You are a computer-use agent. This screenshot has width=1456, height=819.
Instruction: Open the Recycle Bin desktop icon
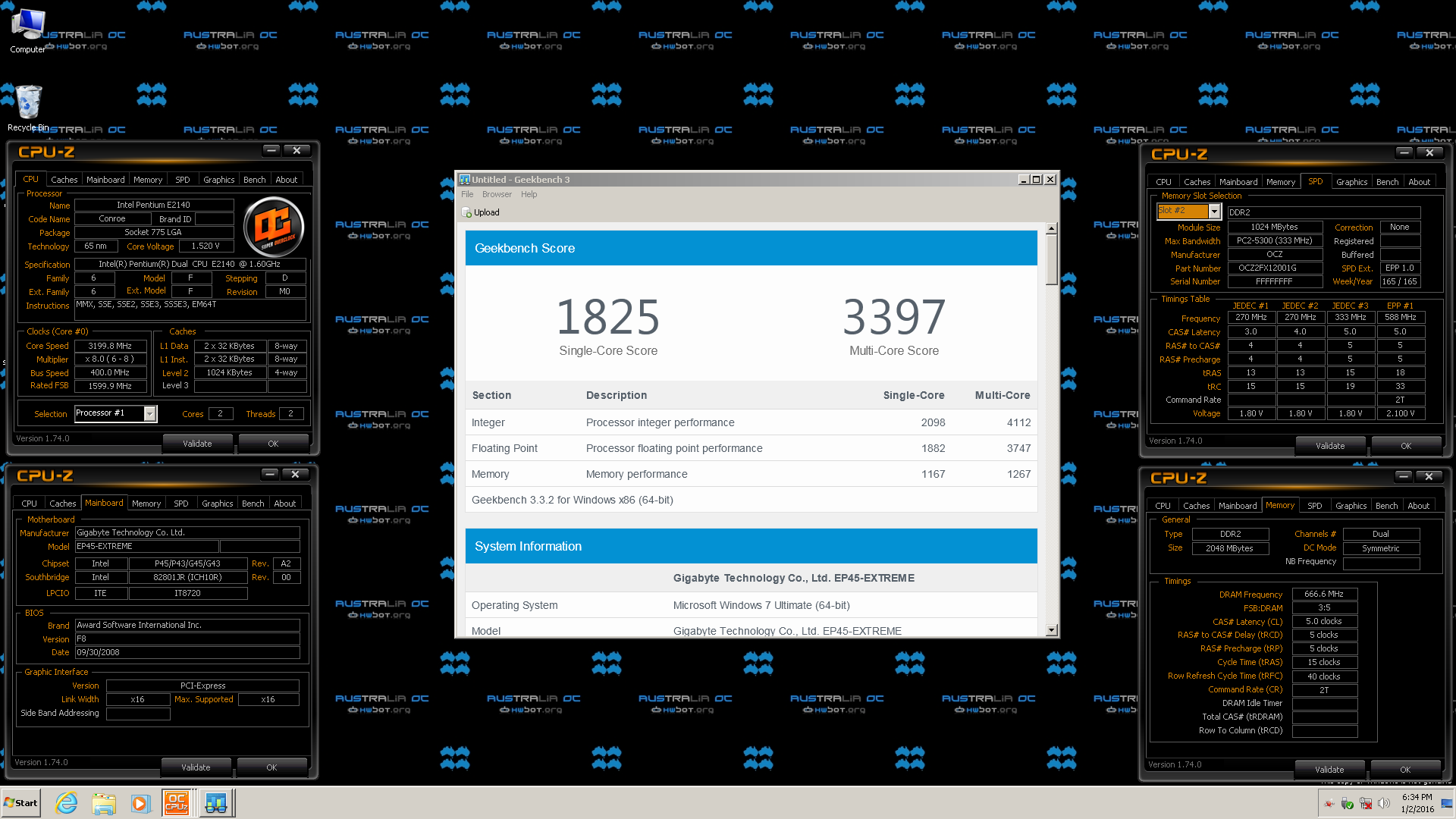click(28, 108)
